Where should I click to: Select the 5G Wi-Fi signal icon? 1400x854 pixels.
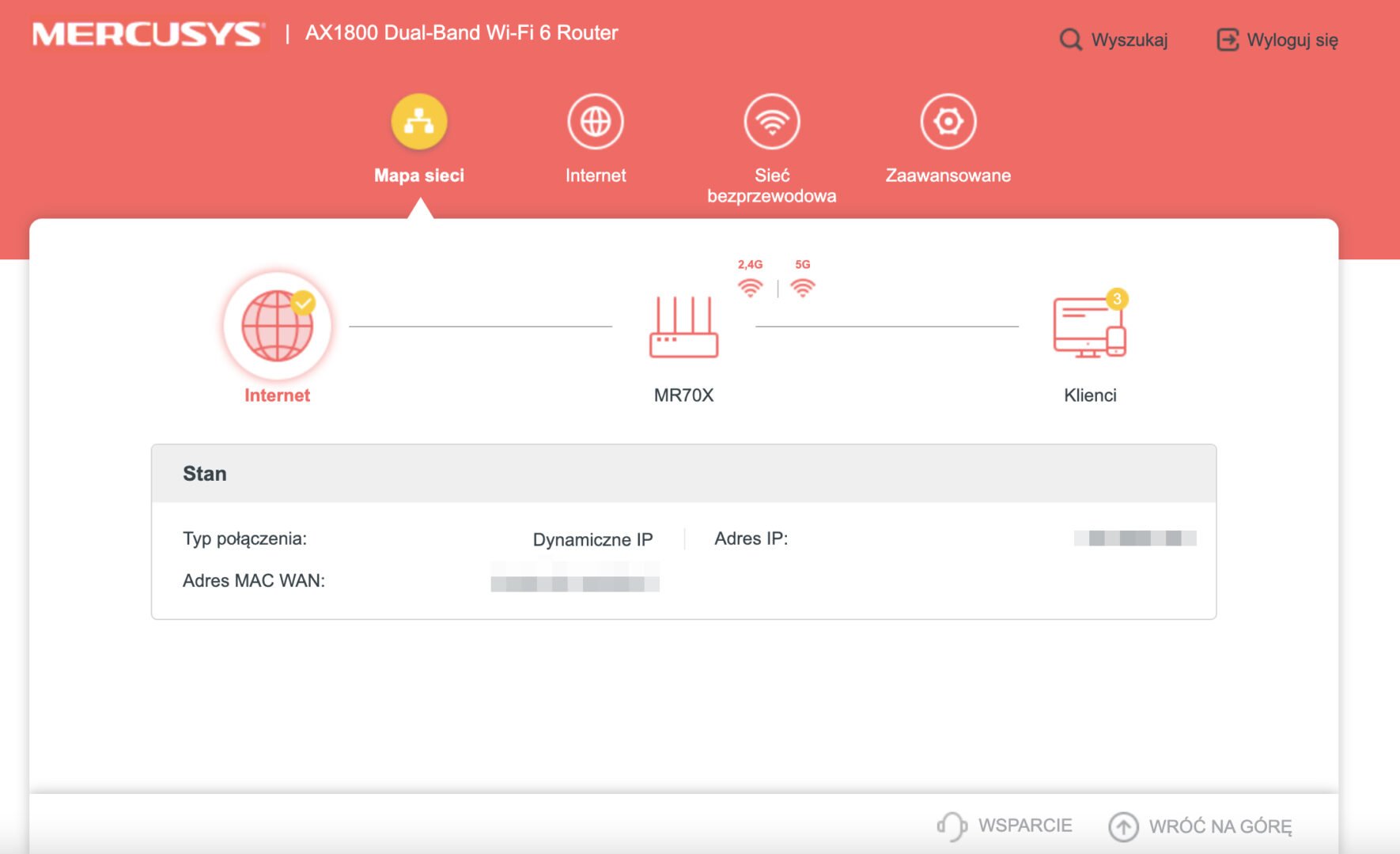pos(802,288)
